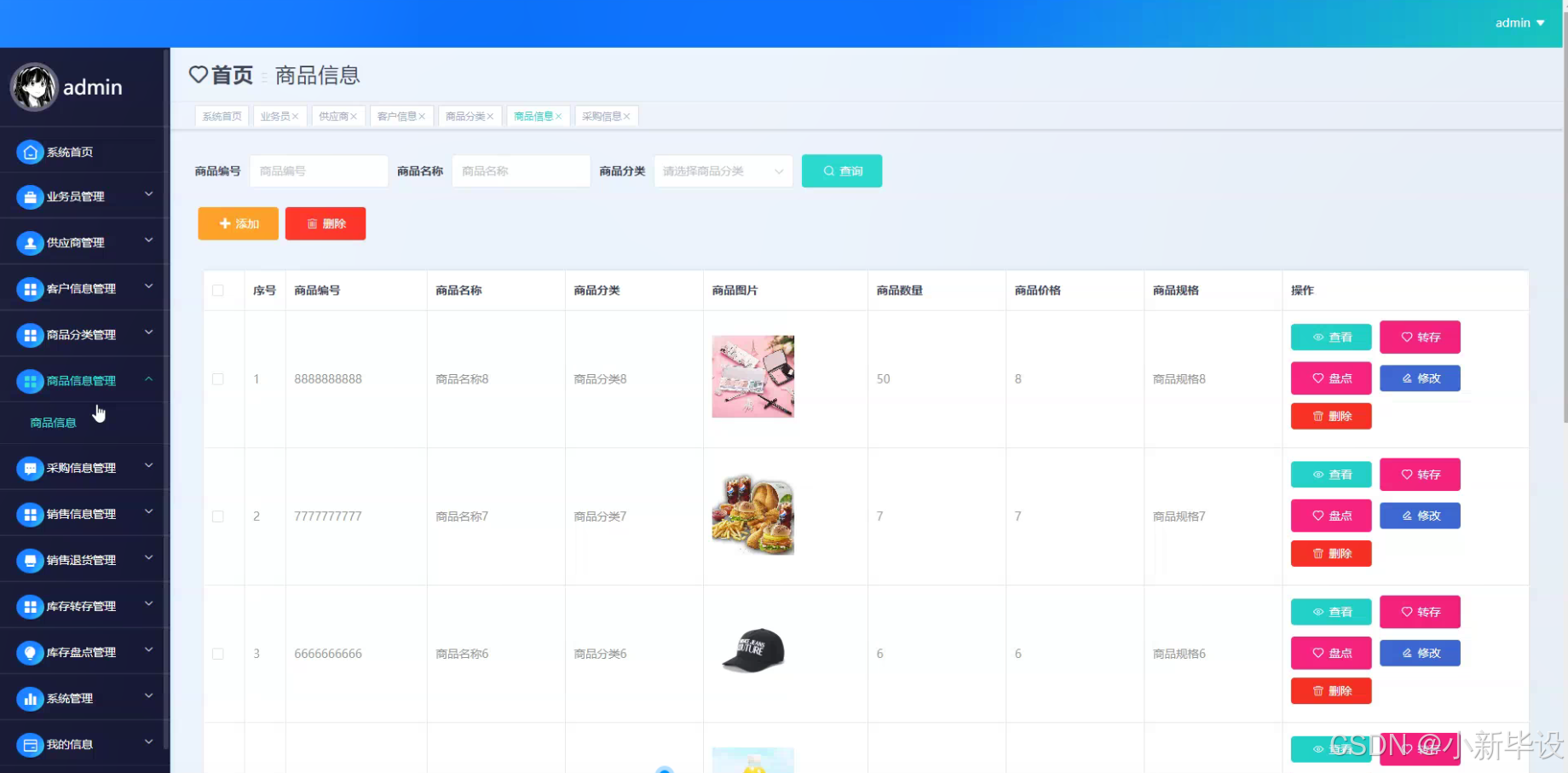The width and height of the screenshot is (1568, 773).
Task: Click the 查询 search button
Action: click(x=842, y=171)
